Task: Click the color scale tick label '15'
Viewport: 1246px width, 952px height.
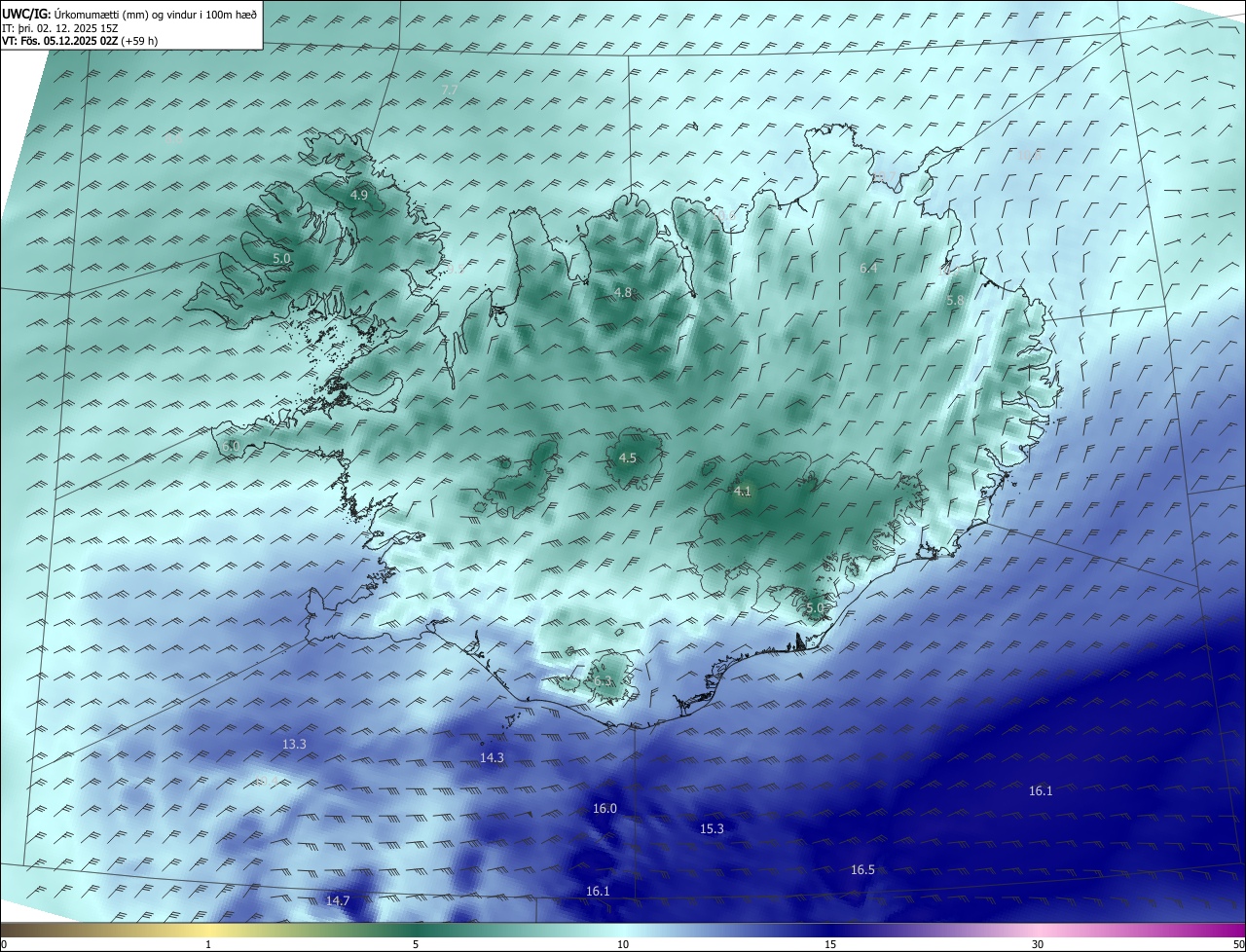Action: (830, 944)
